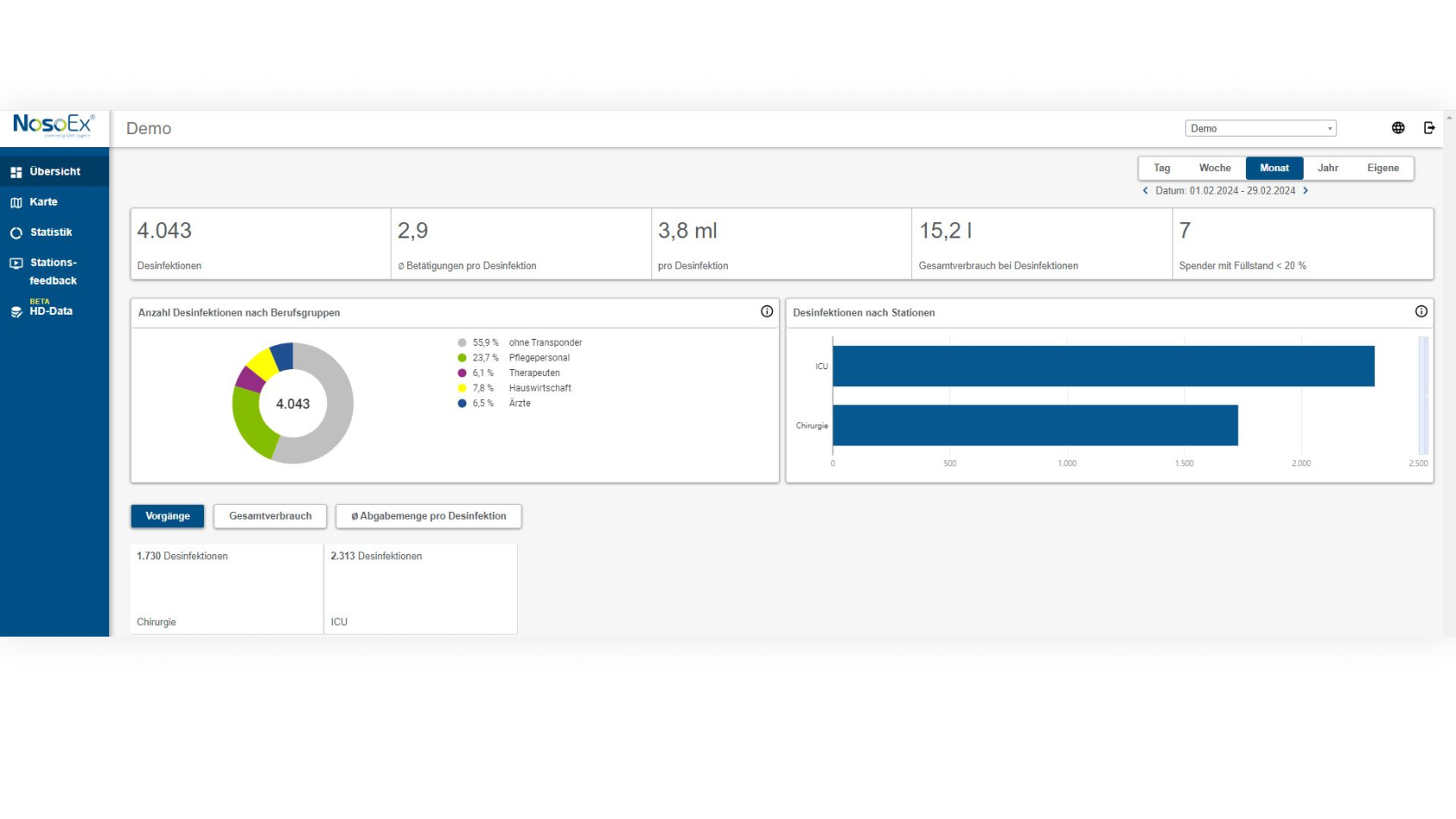Click the globe language icon

(x=1398, y=128)
